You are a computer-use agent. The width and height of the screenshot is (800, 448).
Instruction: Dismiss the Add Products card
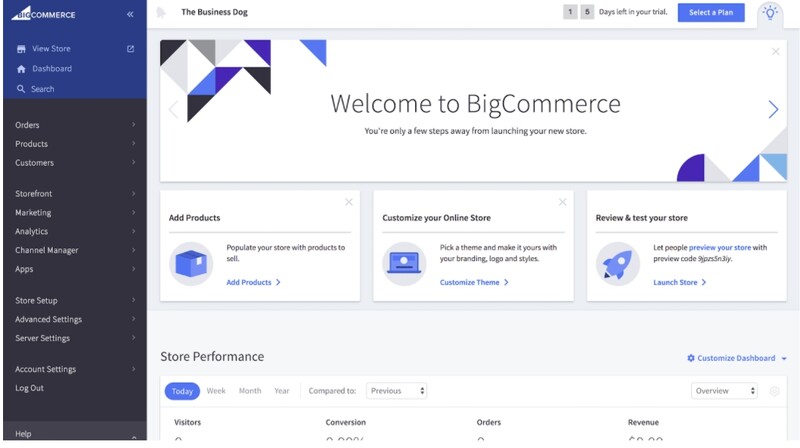coord(349,202)
